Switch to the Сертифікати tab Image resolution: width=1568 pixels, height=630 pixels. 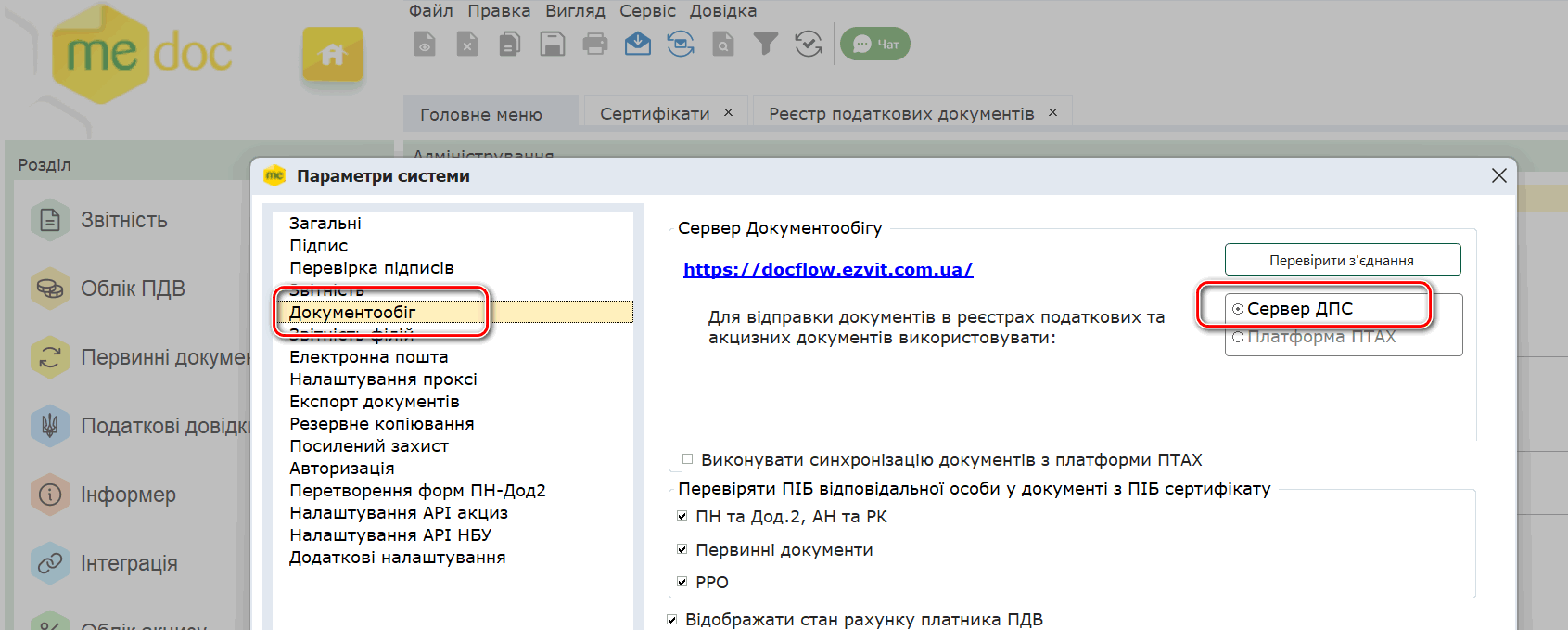[655, 113]
